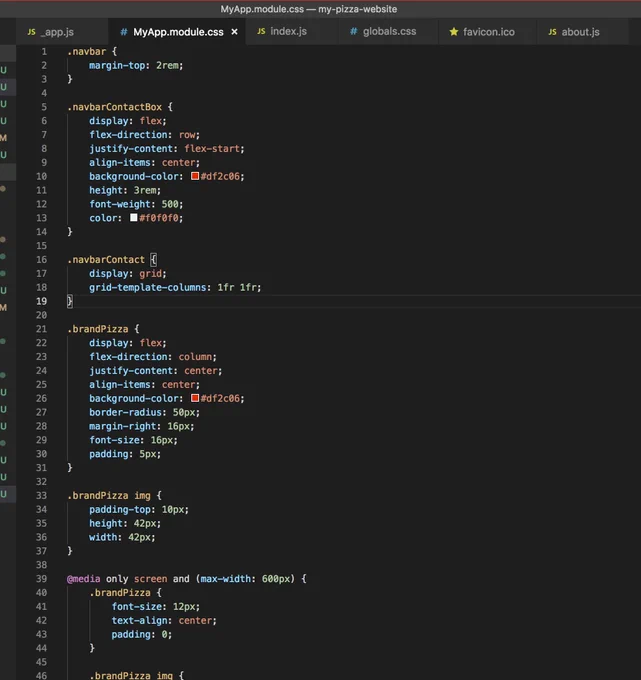Select the MyApp.module.css tab
This screenshot has height=680, width=641.
coord(178,32)
